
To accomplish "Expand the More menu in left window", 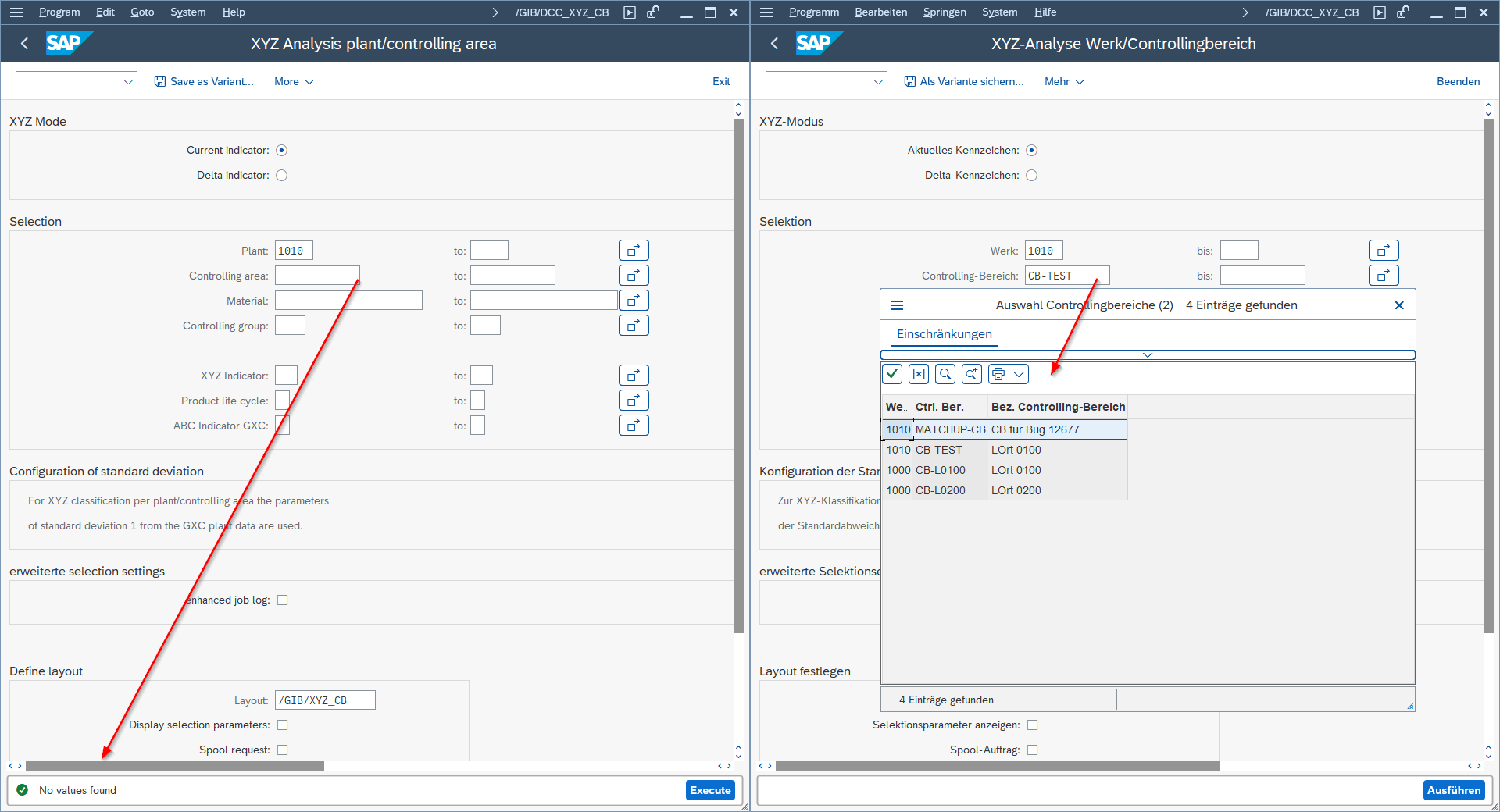I will (294, 81).
